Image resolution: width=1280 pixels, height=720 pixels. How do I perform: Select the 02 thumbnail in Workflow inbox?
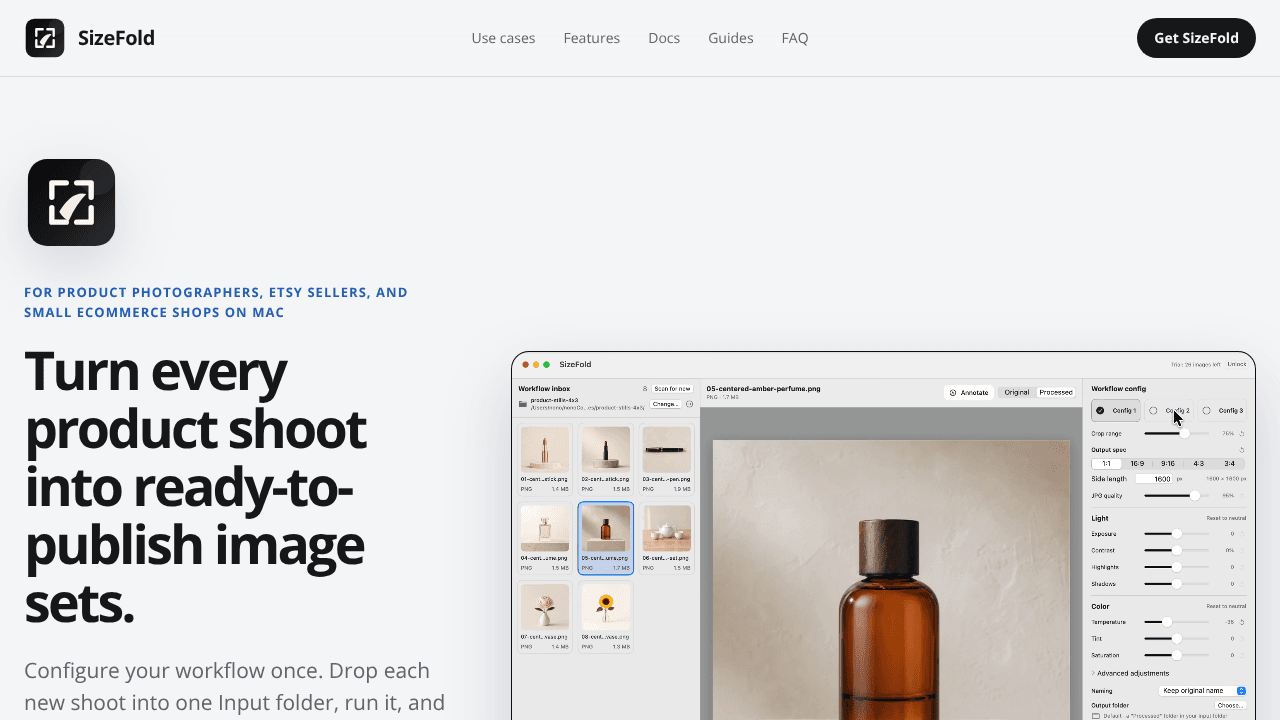pyautogui.click(x=606, y=460)
